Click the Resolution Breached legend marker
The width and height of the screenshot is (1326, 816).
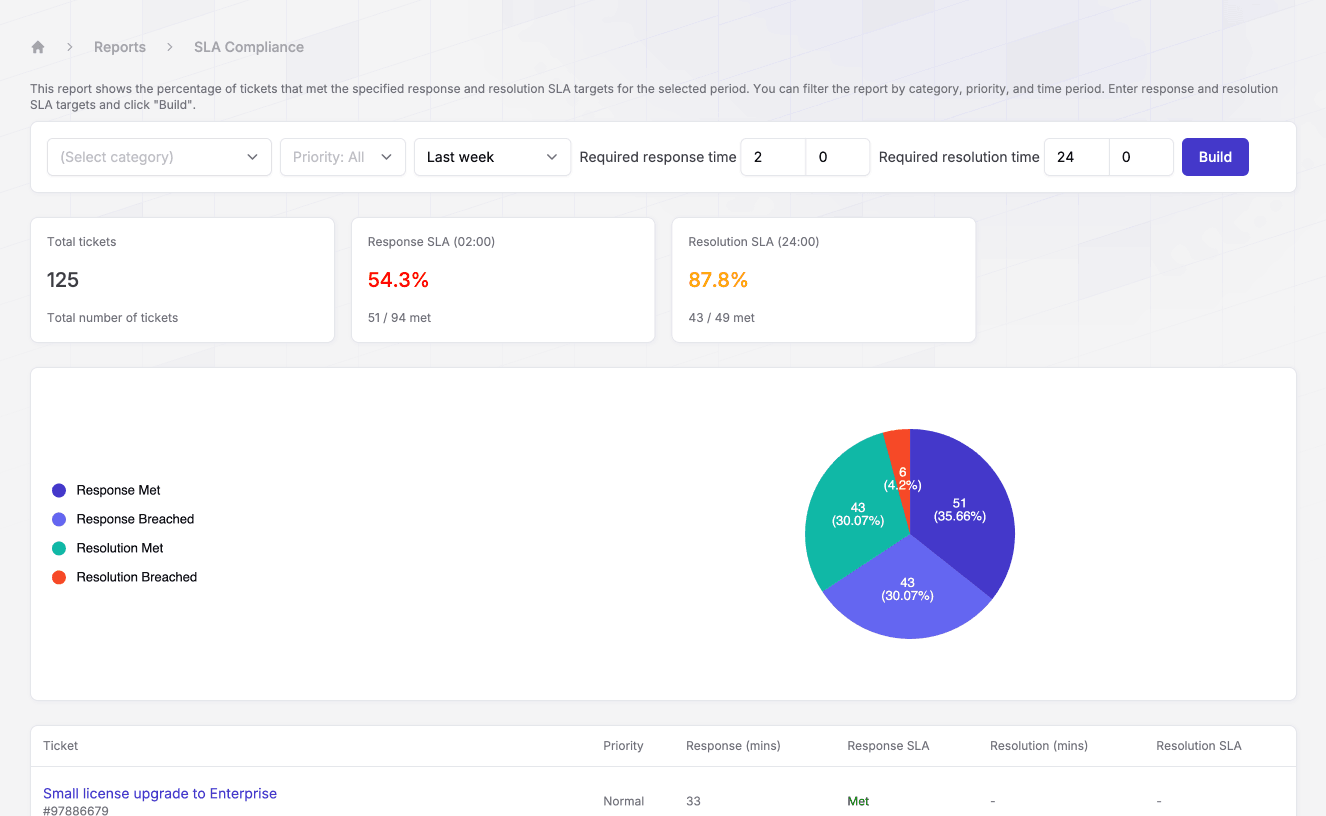58,577
